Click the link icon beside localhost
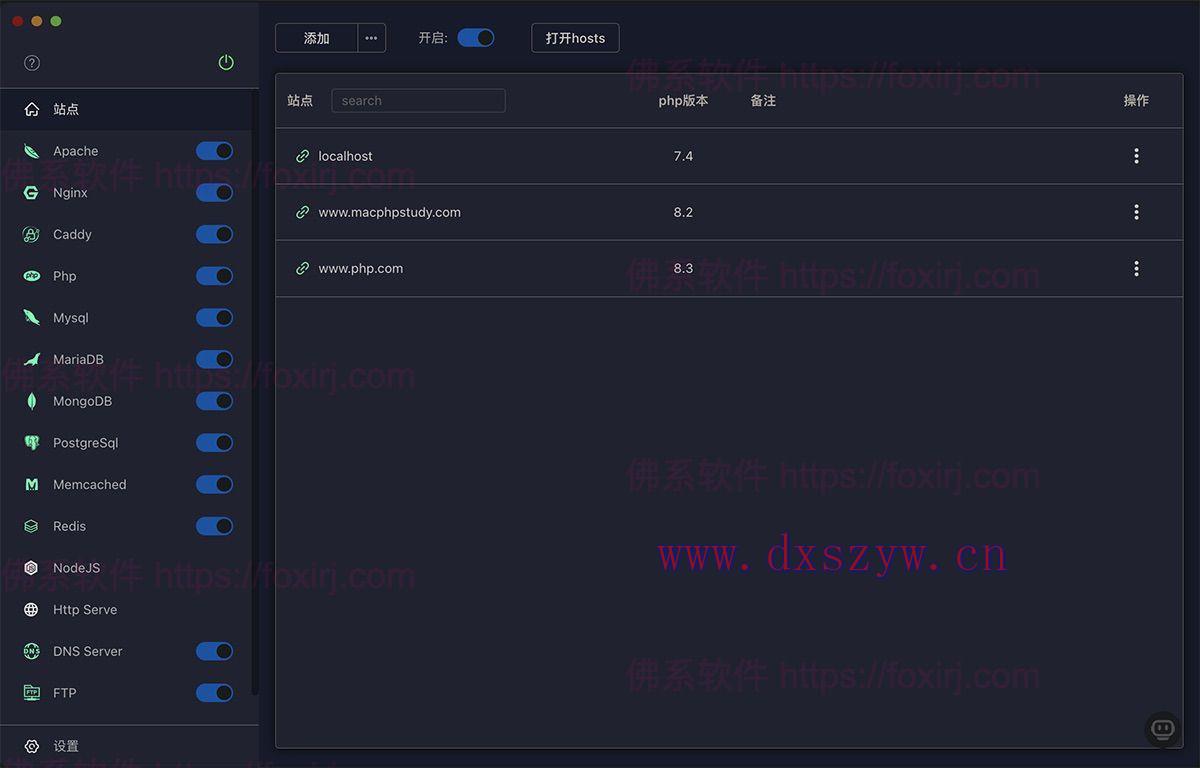This screenshot has height=768, width=1200. tap(302, 156)
